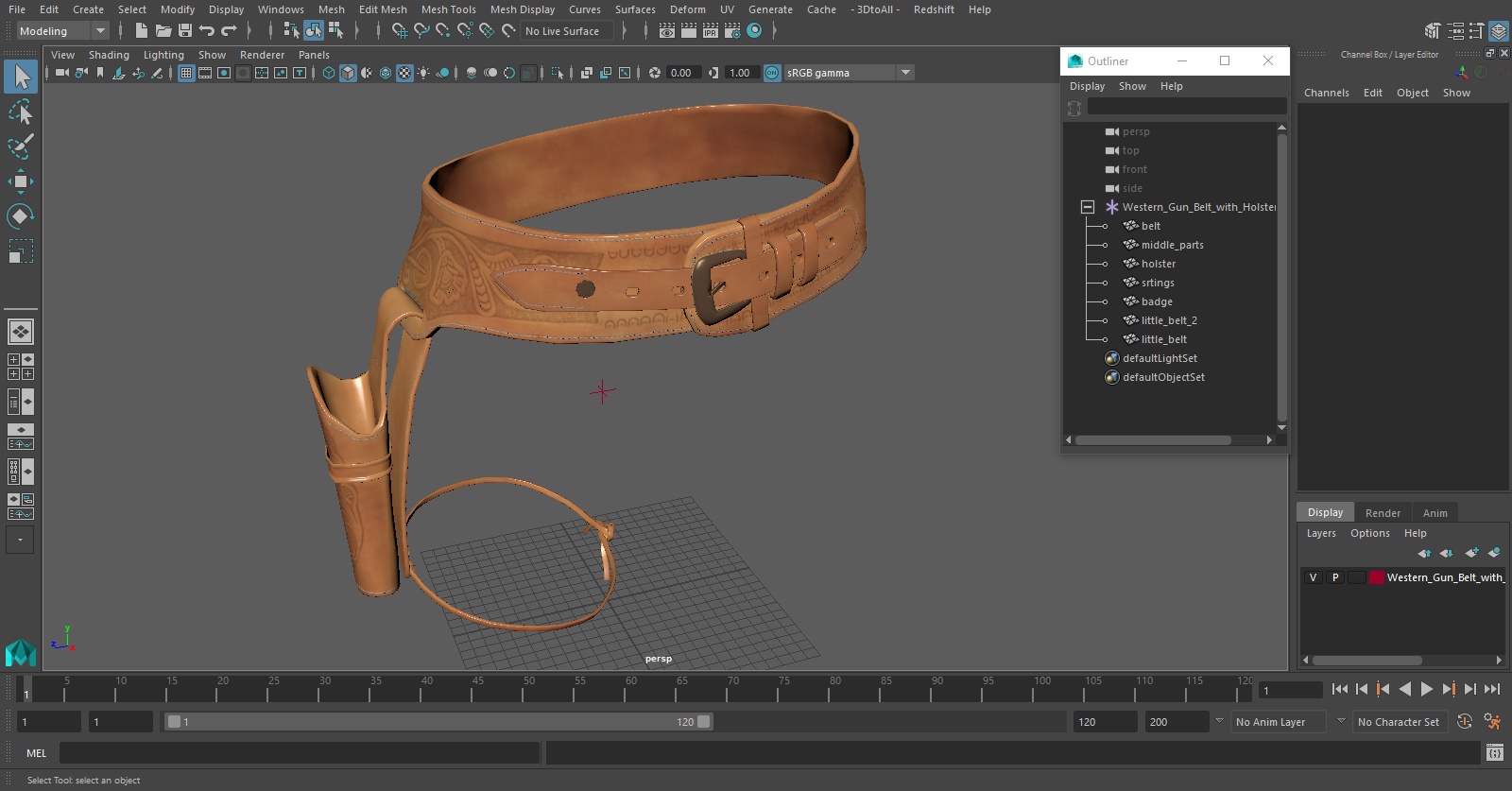This screenshot has height=791, width=1512.
Task: Click the Undo arrow icon
Action: 207,31
